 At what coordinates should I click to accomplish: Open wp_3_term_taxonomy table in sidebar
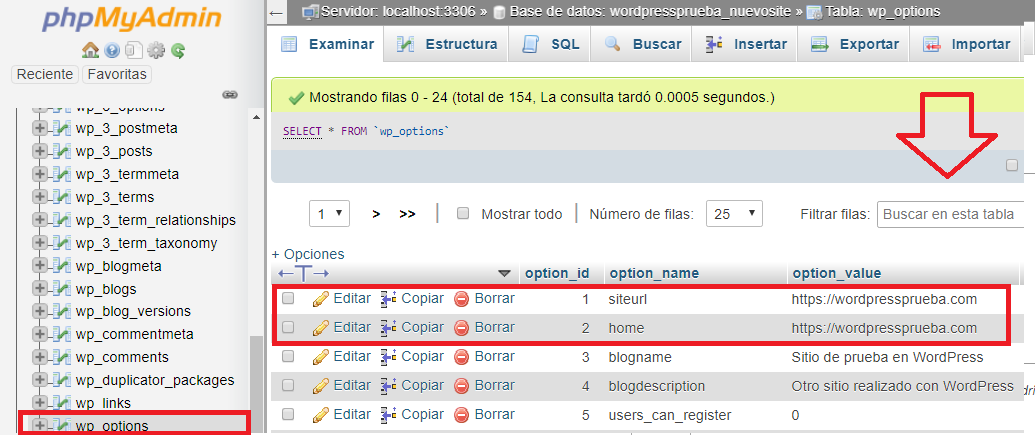pos(147,244)
